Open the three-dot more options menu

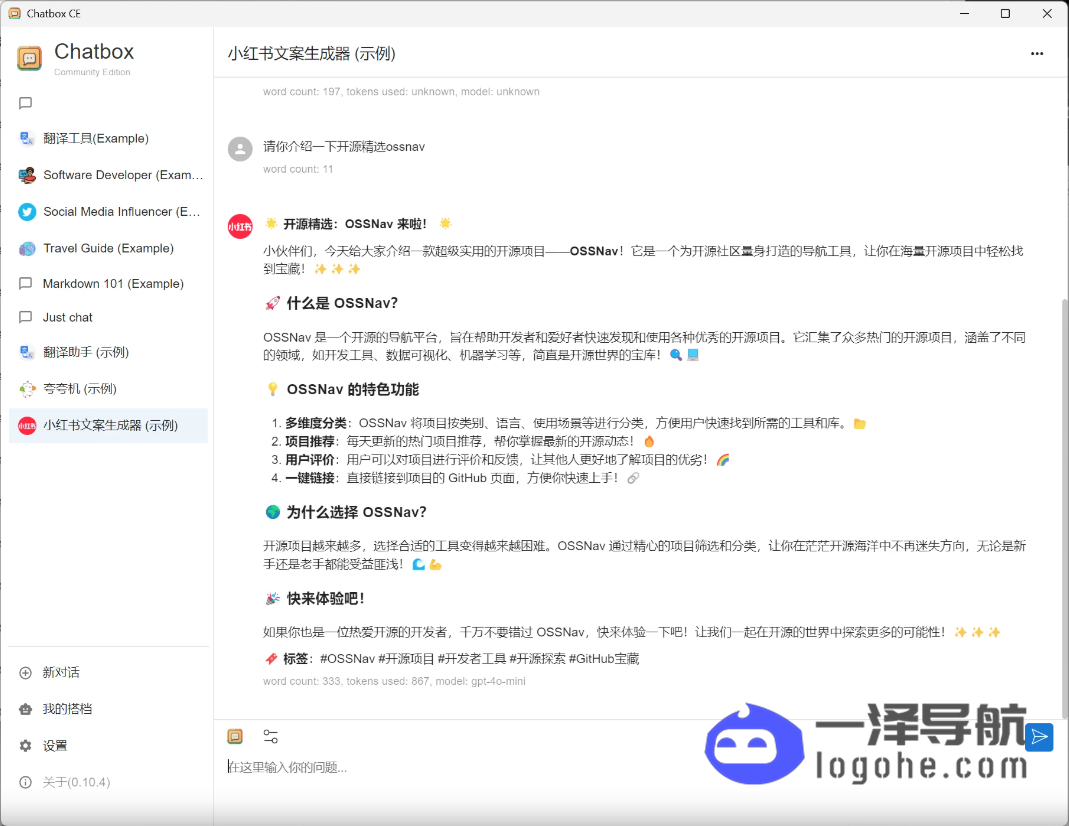tap(1037, 53)
